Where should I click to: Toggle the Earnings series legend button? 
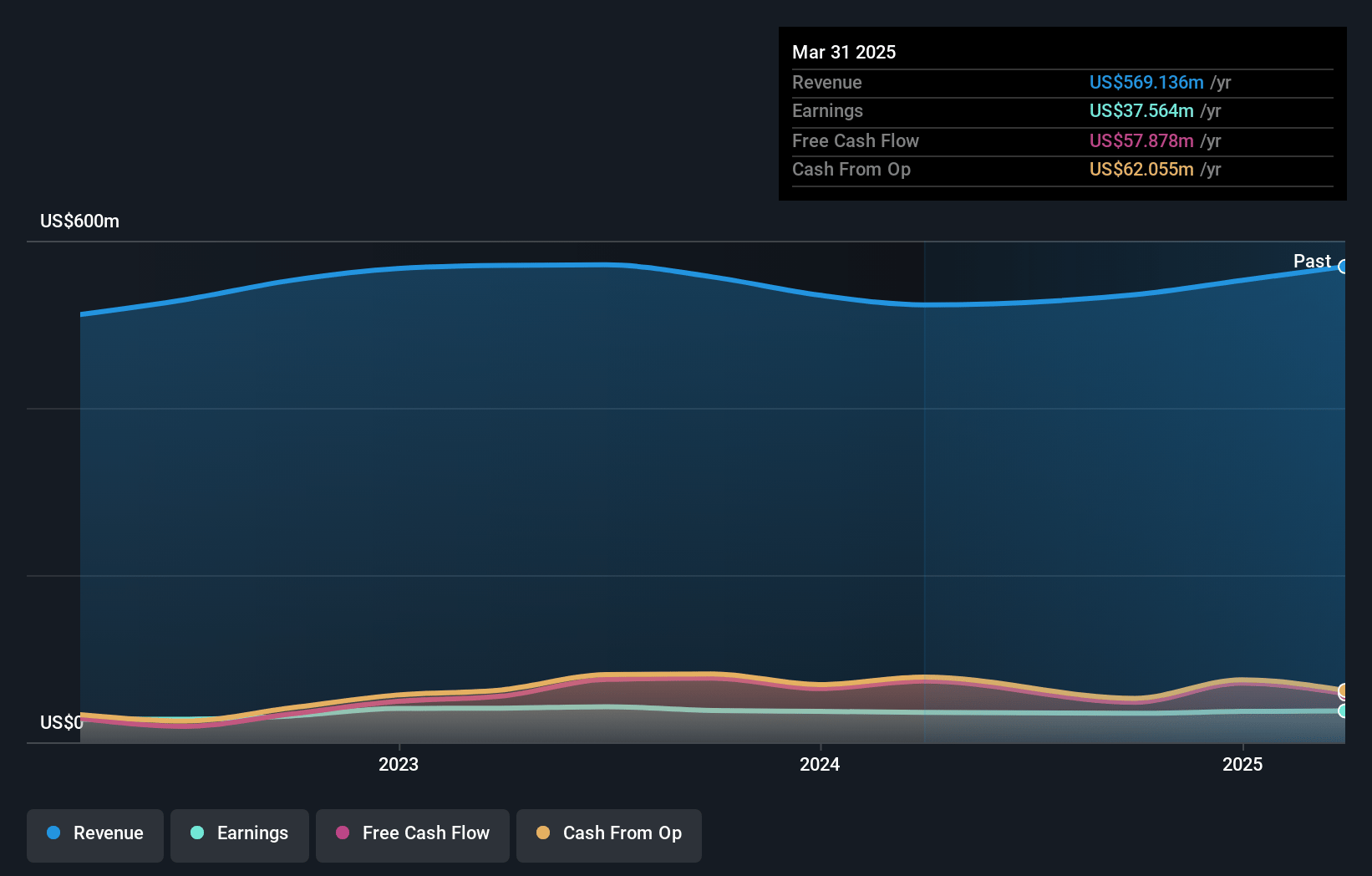[240, 835]
